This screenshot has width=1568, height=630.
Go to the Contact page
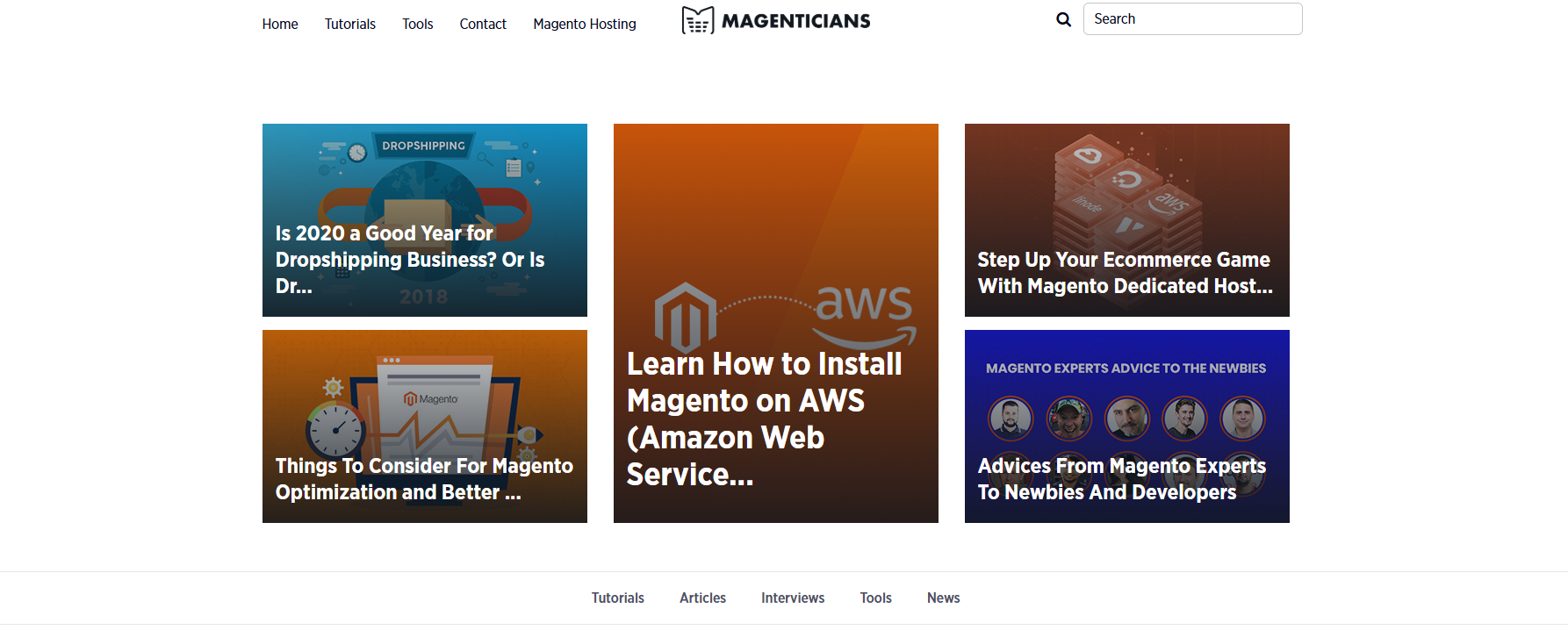[x=483, y=25]
